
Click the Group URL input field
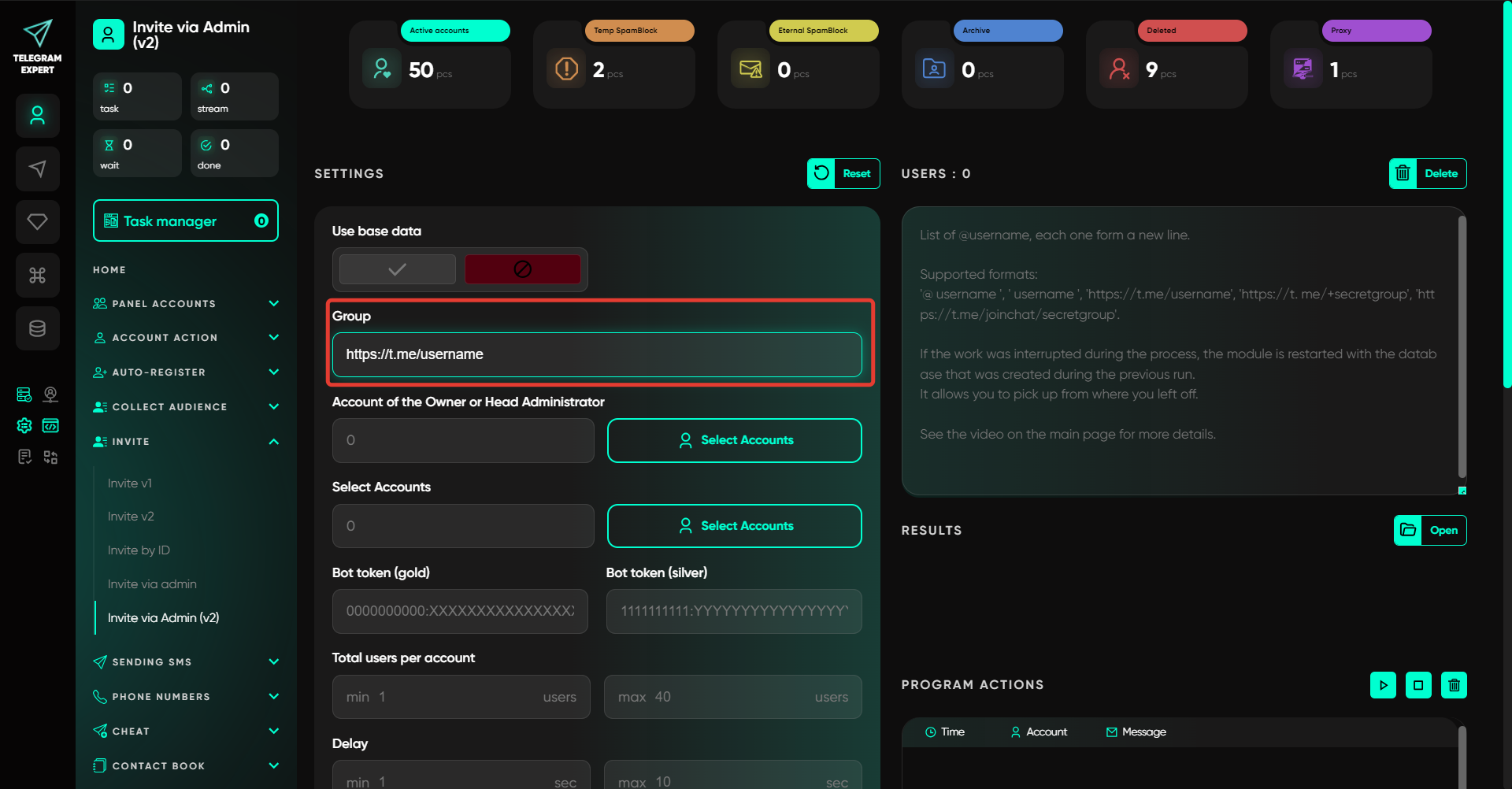tap(597, 354)
